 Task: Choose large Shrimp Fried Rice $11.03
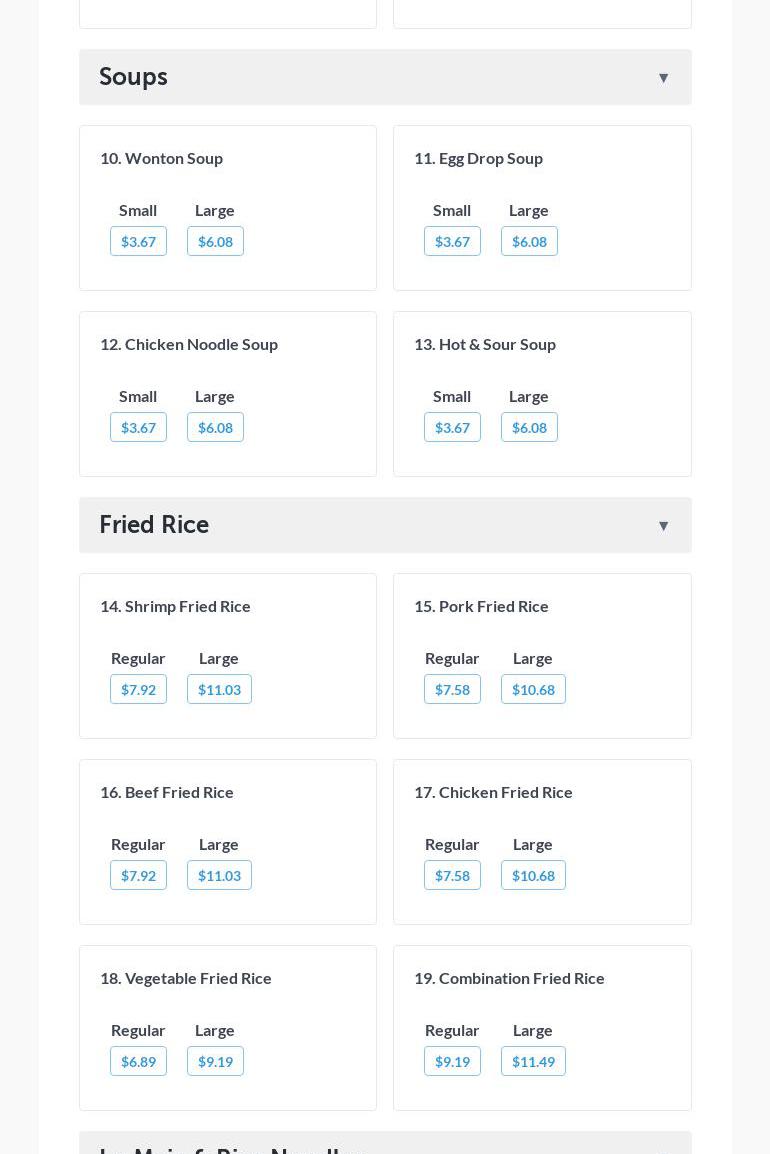[x=219, y=689]
